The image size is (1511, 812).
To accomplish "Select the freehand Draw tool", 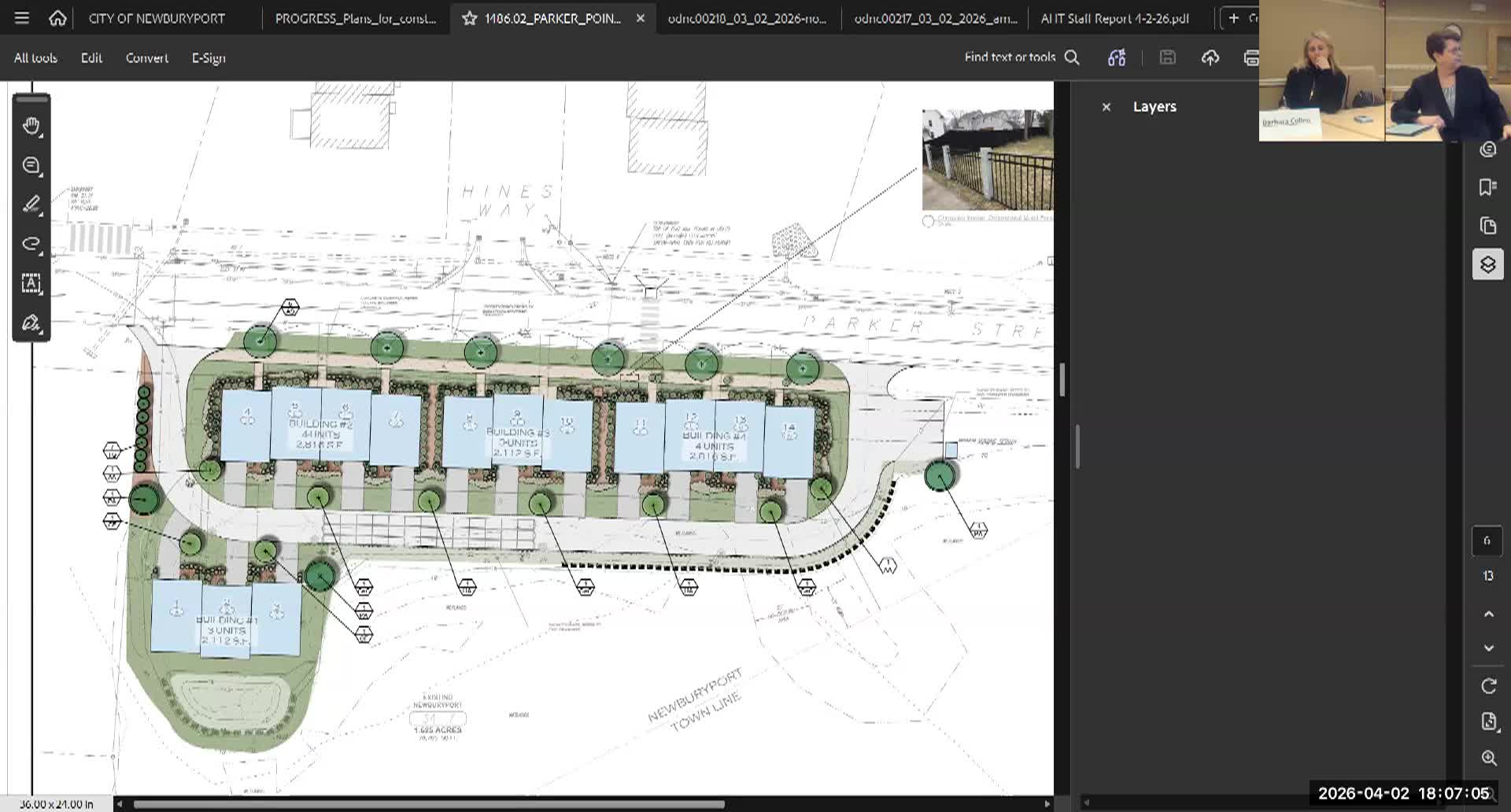I will (x=31, y=244).
